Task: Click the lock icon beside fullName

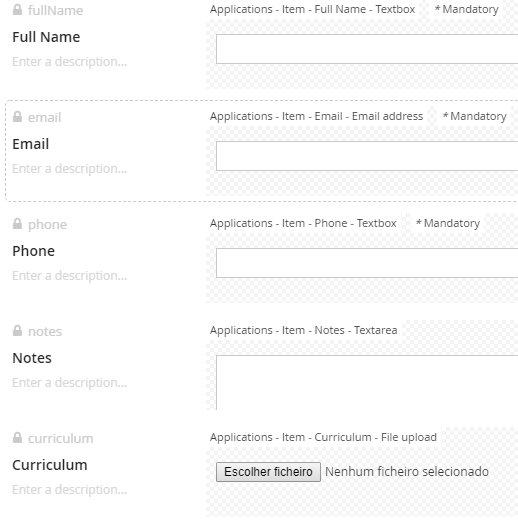Action: (17, 10)
